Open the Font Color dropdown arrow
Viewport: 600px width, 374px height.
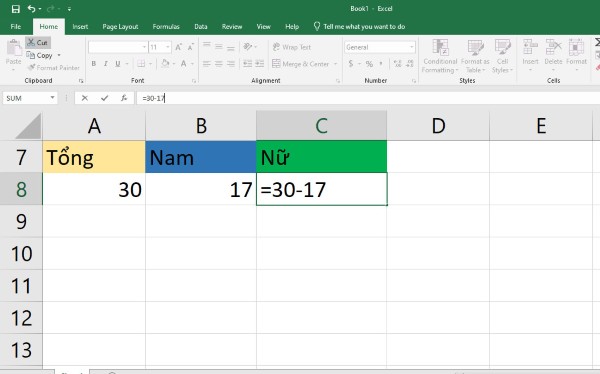tap(192, 64)
